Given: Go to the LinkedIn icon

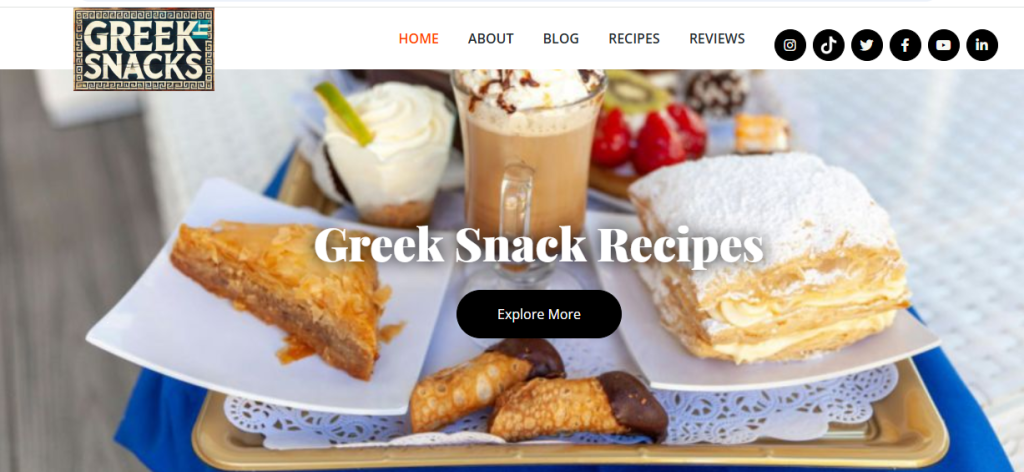Looking at the screenshot, I should click(x=982, y=45).
